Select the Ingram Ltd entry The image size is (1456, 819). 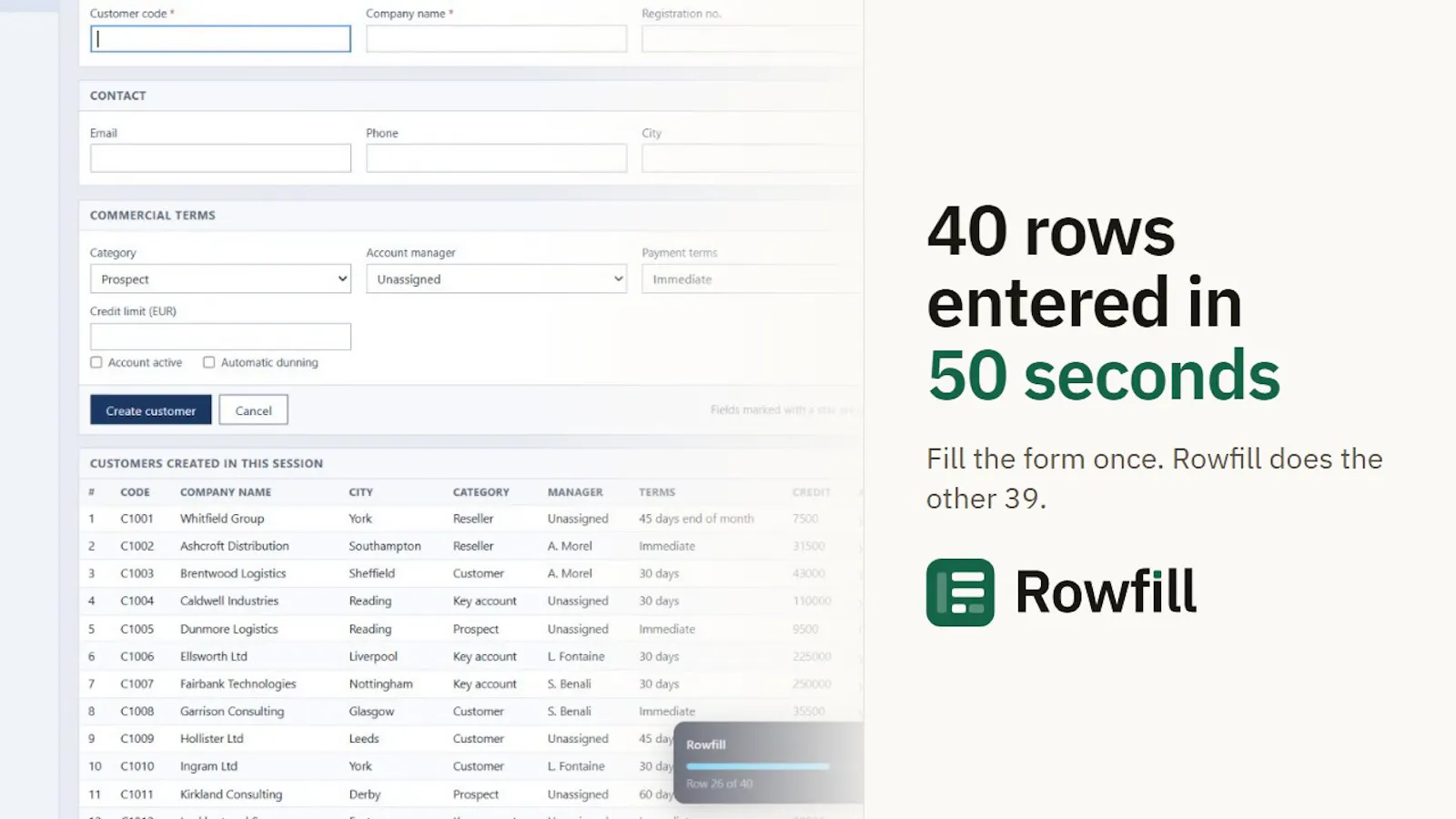(208, 766)
